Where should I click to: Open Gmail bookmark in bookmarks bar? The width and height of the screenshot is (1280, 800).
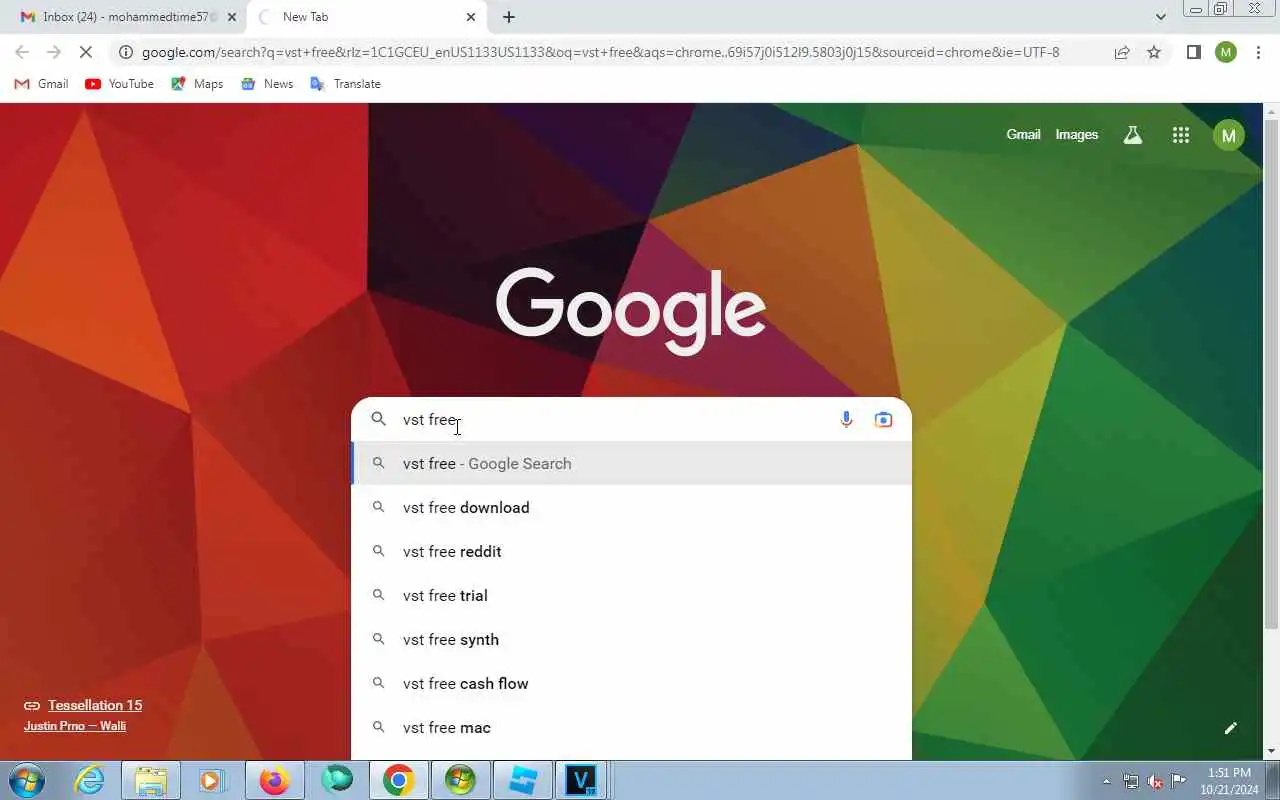coord(42,84)
